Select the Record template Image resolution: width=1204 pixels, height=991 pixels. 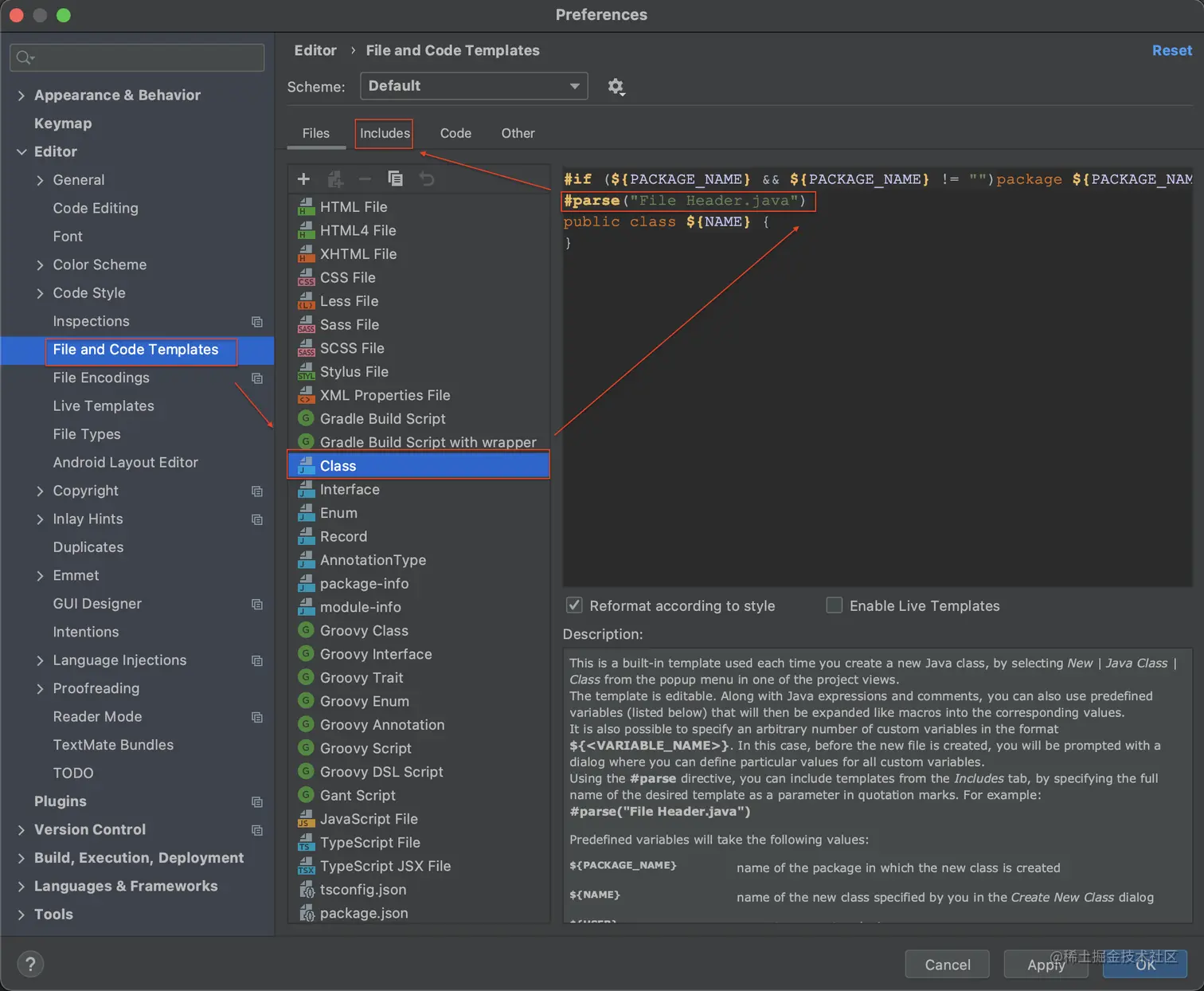[x=418, y=536]
